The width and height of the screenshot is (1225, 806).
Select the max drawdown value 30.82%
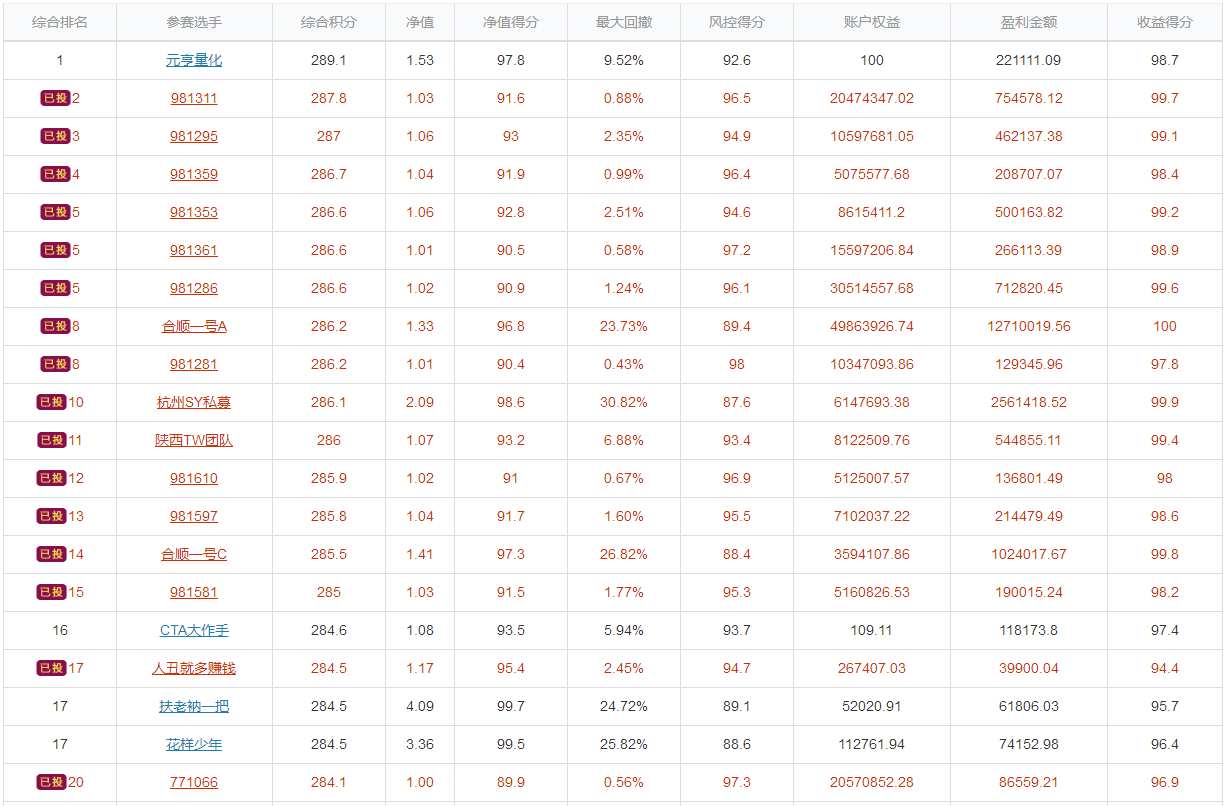pos(624,402)
